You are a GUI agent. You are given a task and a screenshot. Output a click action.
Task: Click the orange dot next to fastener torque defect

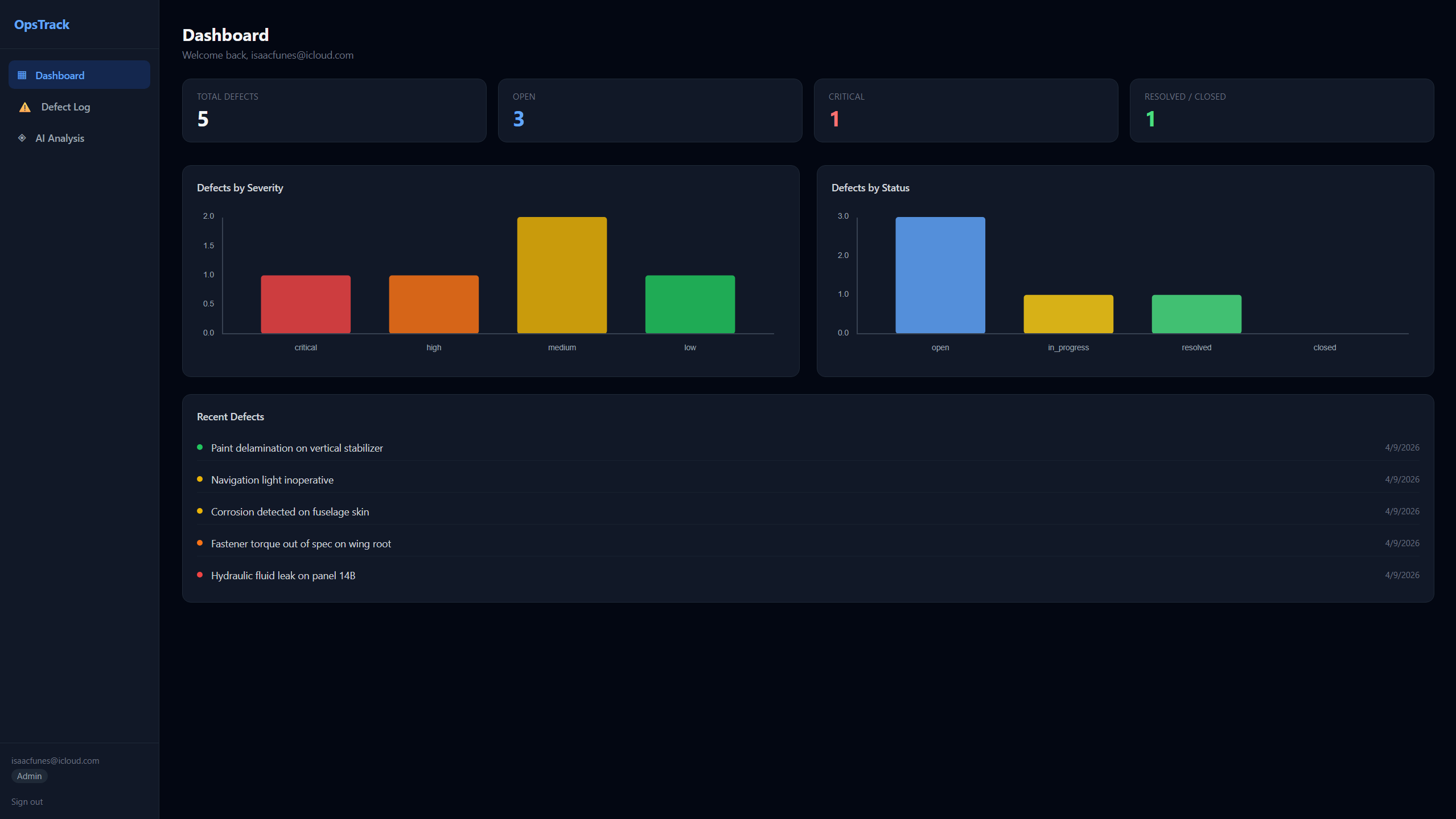coord(200,543)
